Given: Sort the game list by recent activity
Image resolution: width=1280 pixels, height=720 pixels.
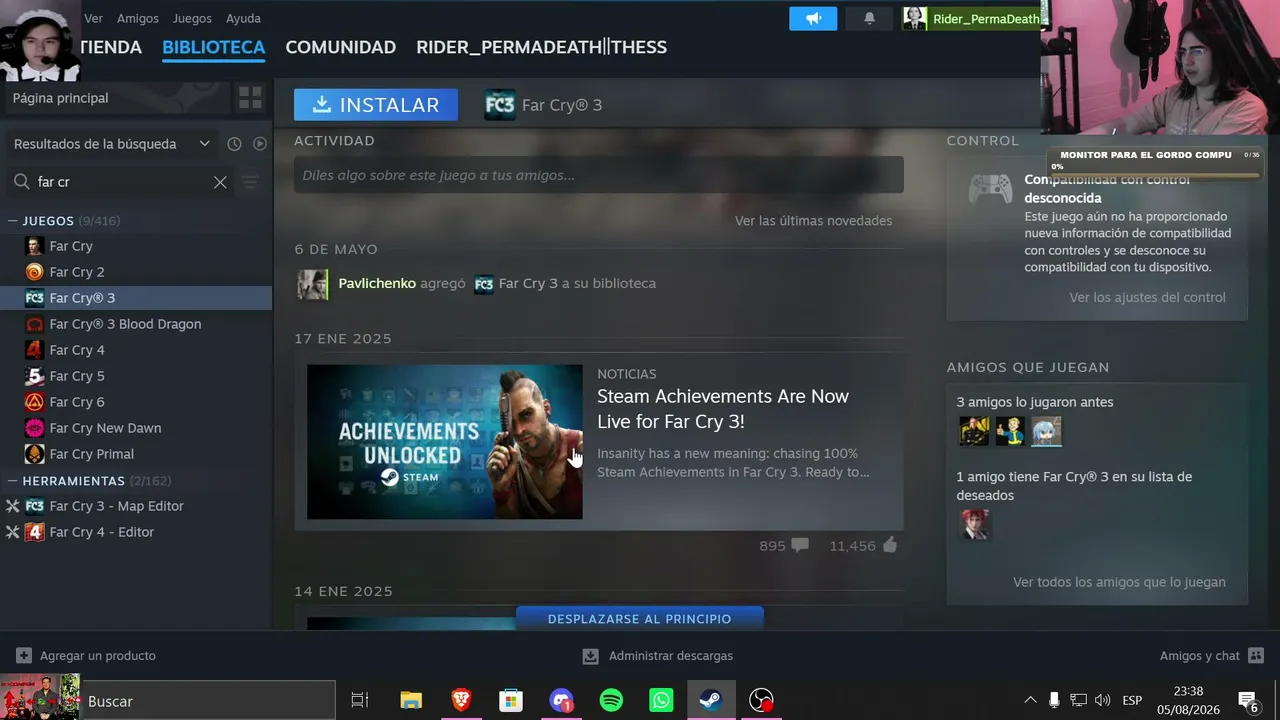Looking at the screenshot, I should (x=234, y=144).
